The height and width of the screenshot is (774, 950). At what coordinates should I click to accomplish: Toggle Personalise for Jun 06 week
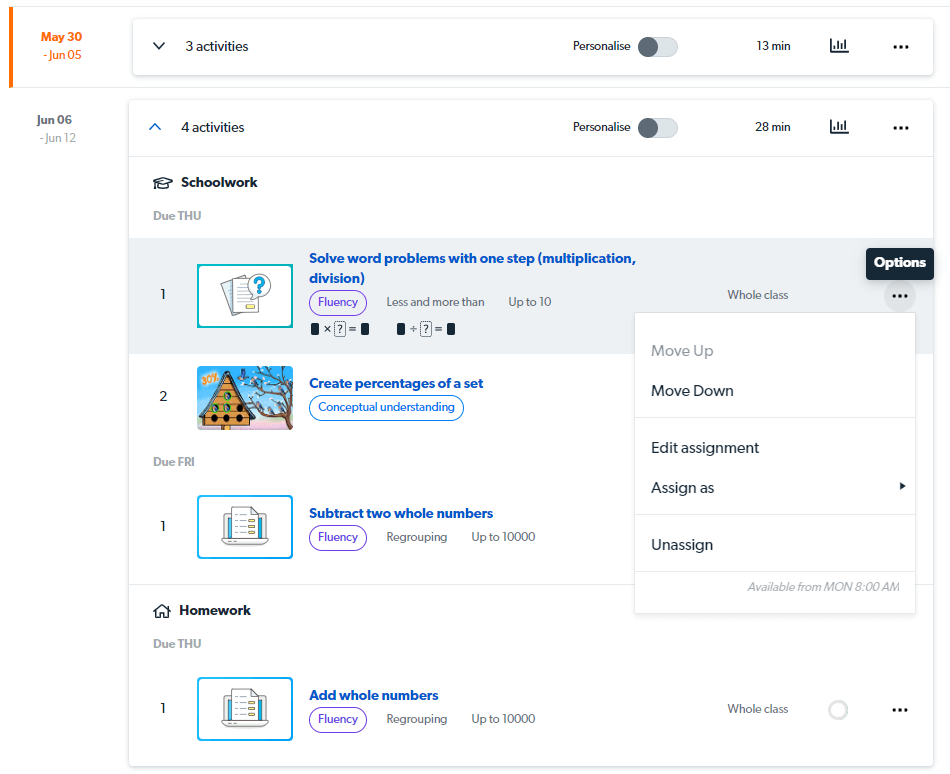tap(658, 127)
